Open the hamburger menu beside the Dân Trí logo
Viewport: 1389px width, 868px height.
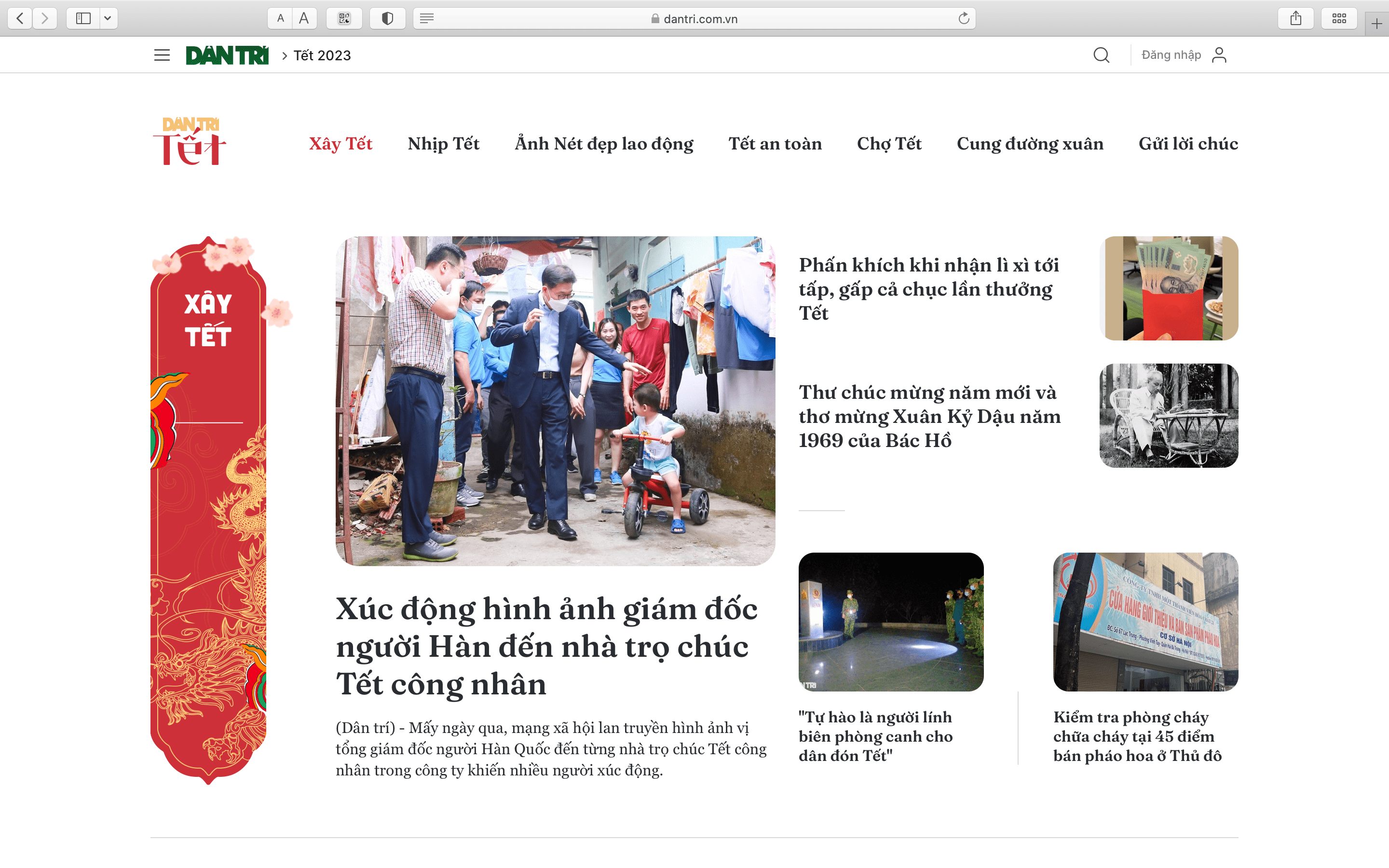pyautogui.click(x=162, y=55)
